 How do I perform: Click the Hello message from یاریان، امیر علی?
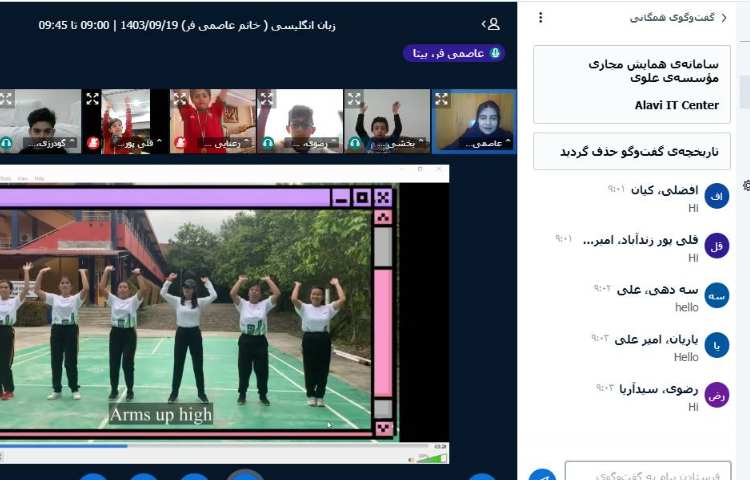[x=686, y=357]
